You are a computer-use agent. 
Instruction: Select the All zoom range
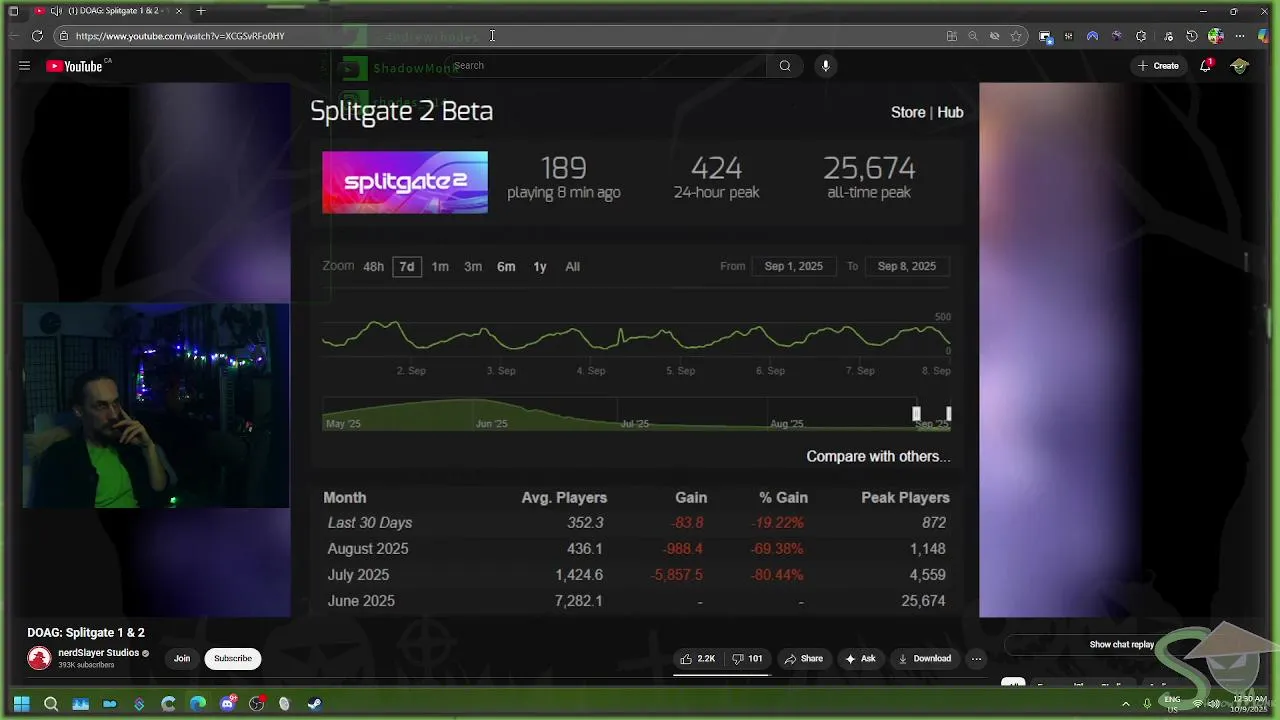coord(572,267)
